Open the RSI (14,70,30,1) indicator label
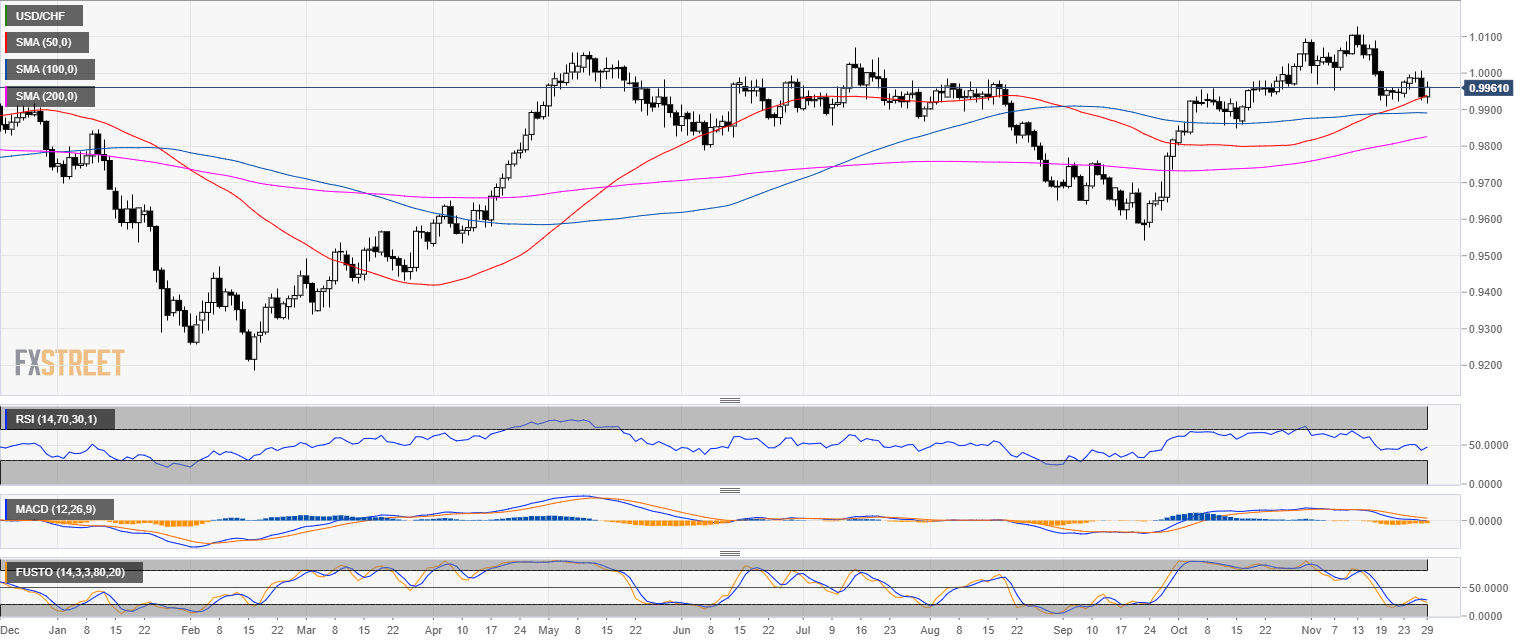 pyautogui.click(x=58, y=419)
